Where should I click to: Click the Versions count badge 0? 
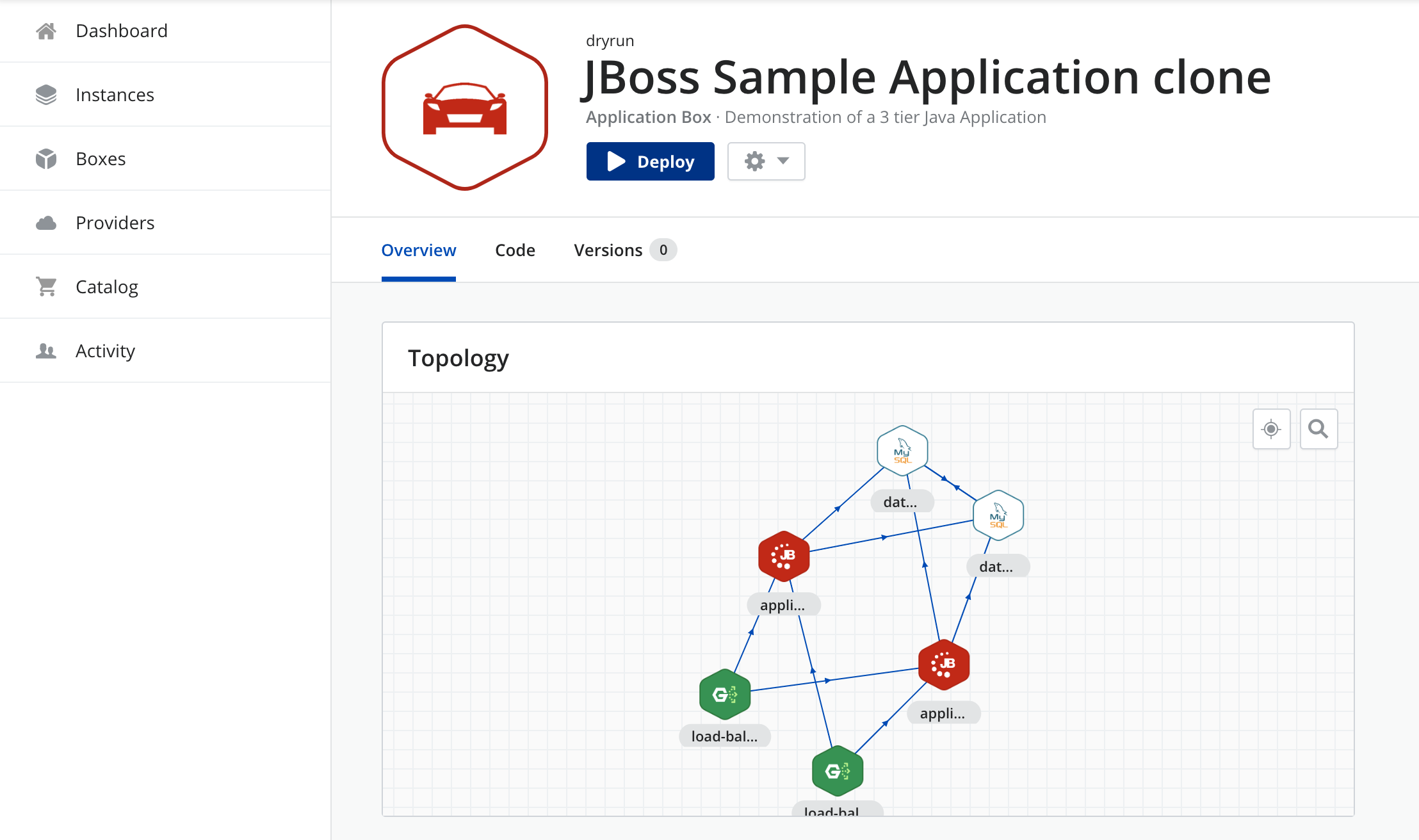[663, 250]
